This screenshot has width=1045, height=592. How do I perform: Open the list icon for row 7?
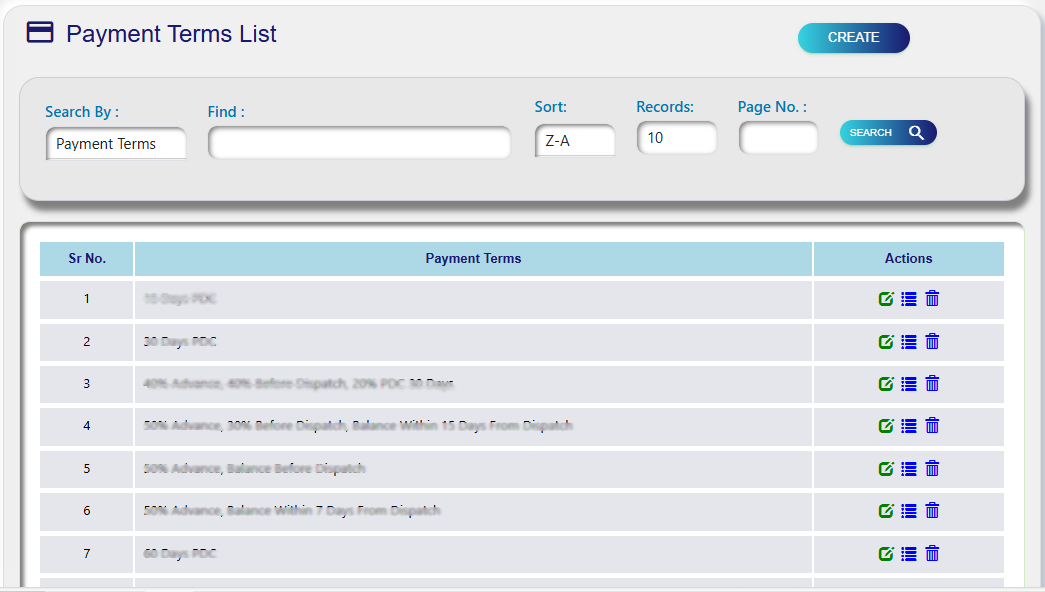click(909, 553)
